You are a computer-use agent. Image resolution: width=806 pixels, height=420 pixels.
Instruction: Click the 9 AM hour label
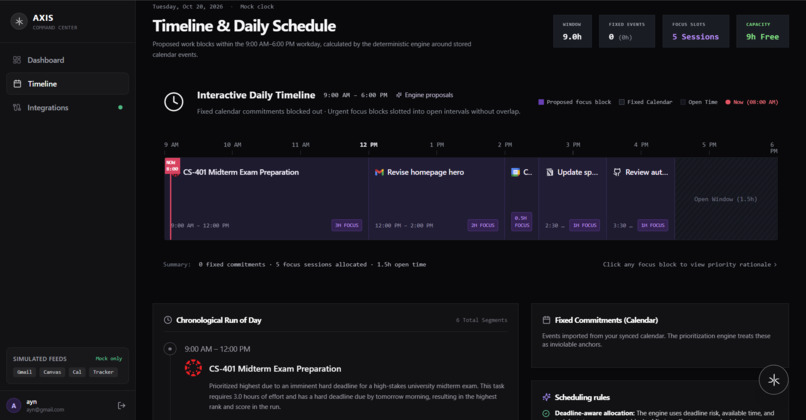click(171, 145)
